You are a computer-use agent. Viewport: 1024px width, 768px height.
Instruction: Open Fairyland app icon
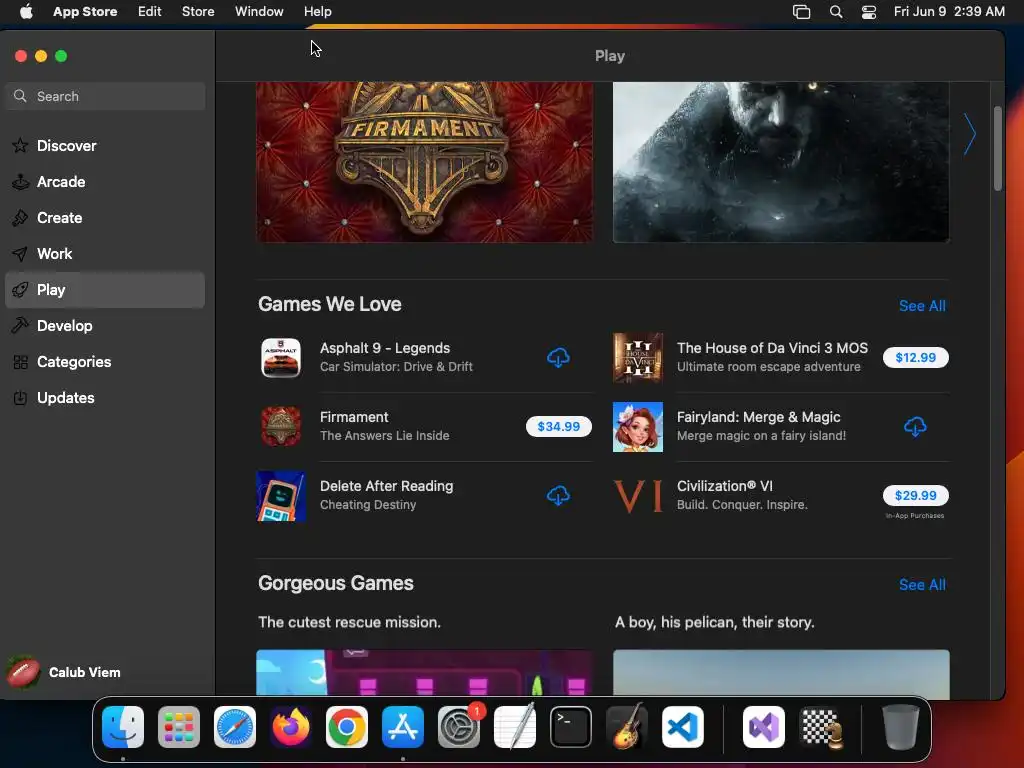637,426
